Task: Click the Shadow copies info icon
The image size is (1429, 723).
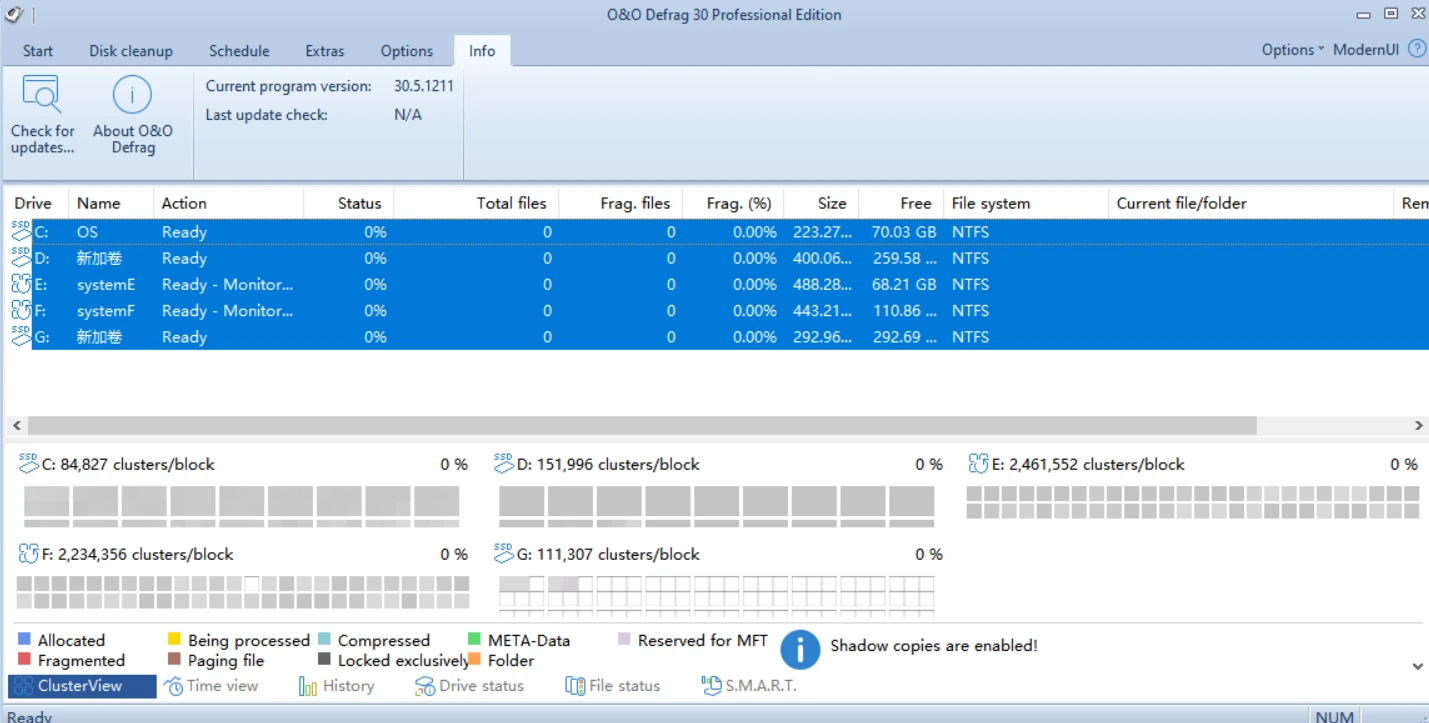Action: point(800,649)
